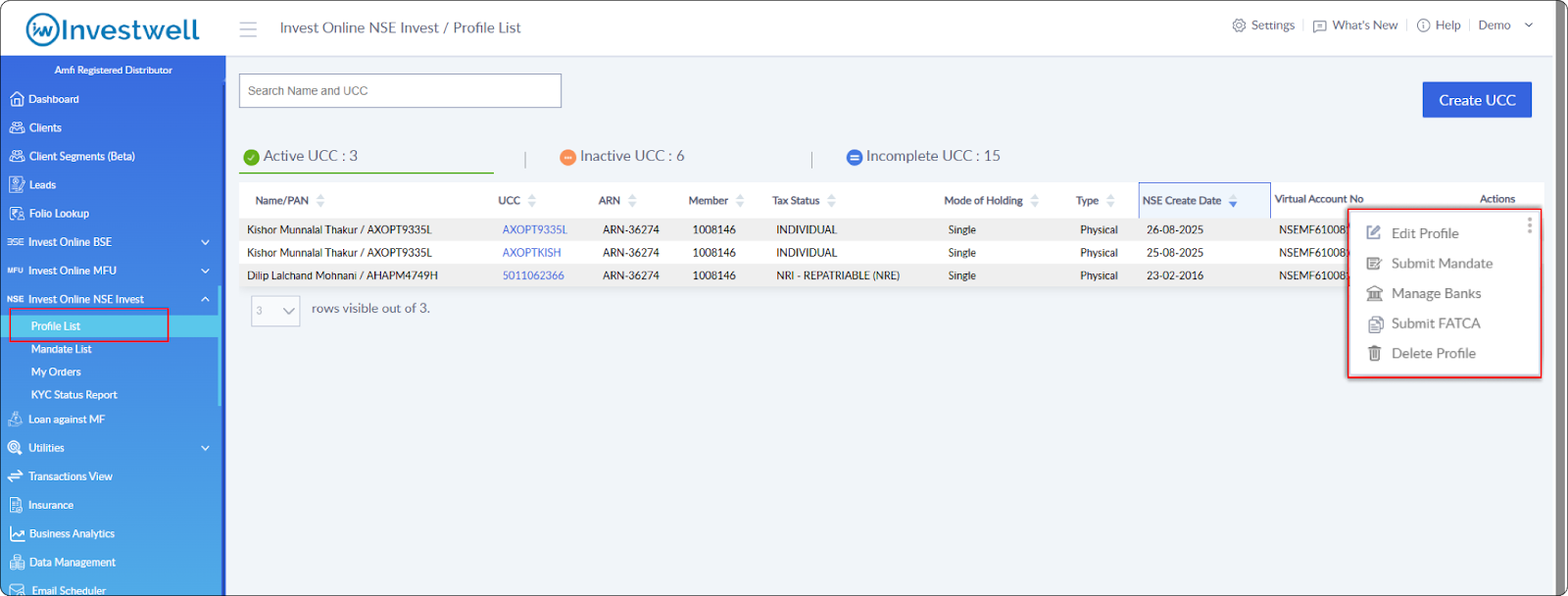
Task: Click the Client Segments (Beta) icon
Action: [17, 156]
